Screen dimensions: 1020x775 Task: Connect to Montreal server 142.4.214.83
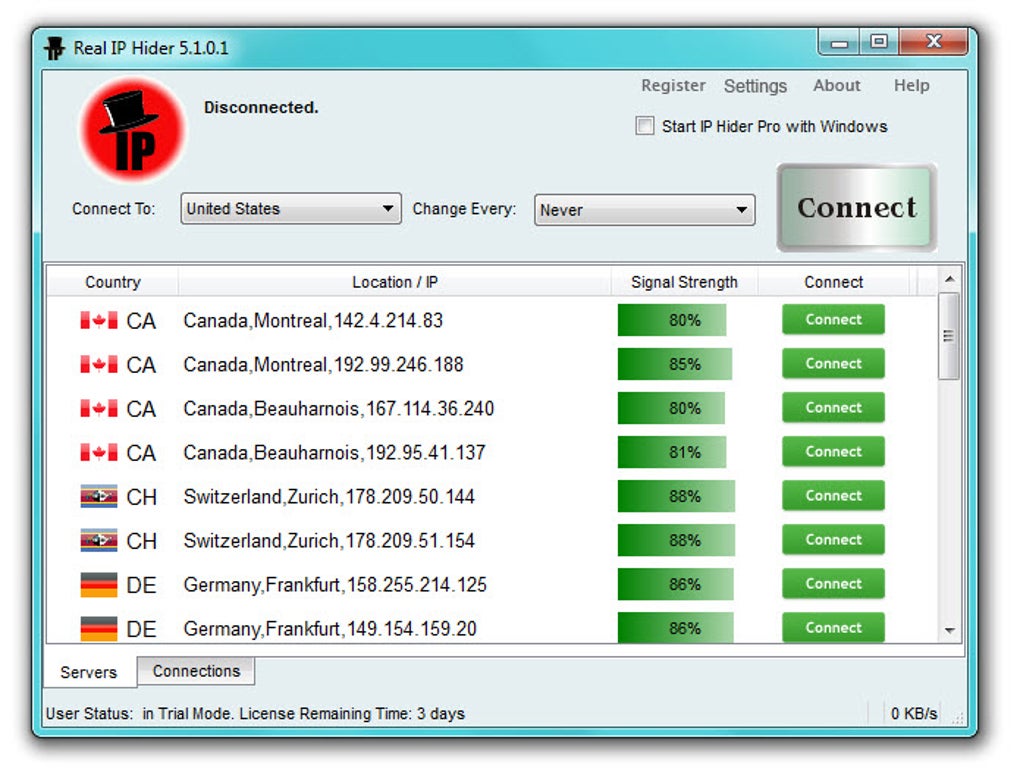click(833, 320)
